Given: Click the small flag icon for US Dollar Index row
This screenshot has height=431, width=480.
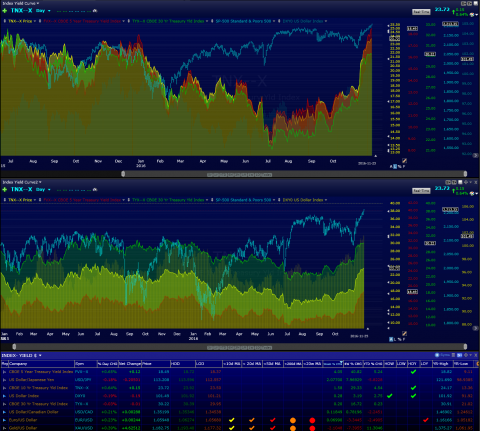Looking at the screenshot, I should (x=4, y=396).
